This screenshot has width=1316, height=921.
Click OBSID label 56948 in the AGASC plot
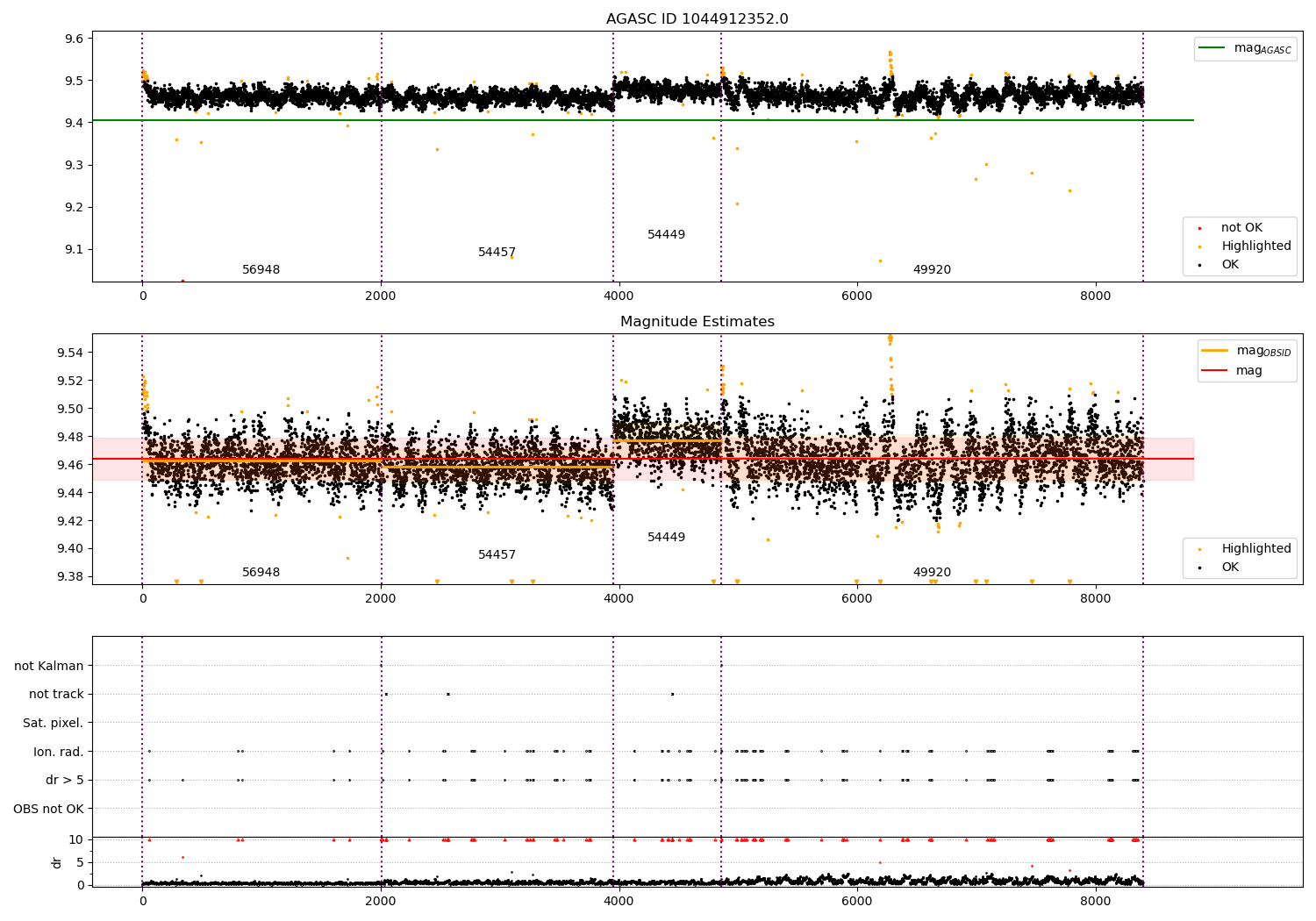pyautogui.click(x=261, y=270)
